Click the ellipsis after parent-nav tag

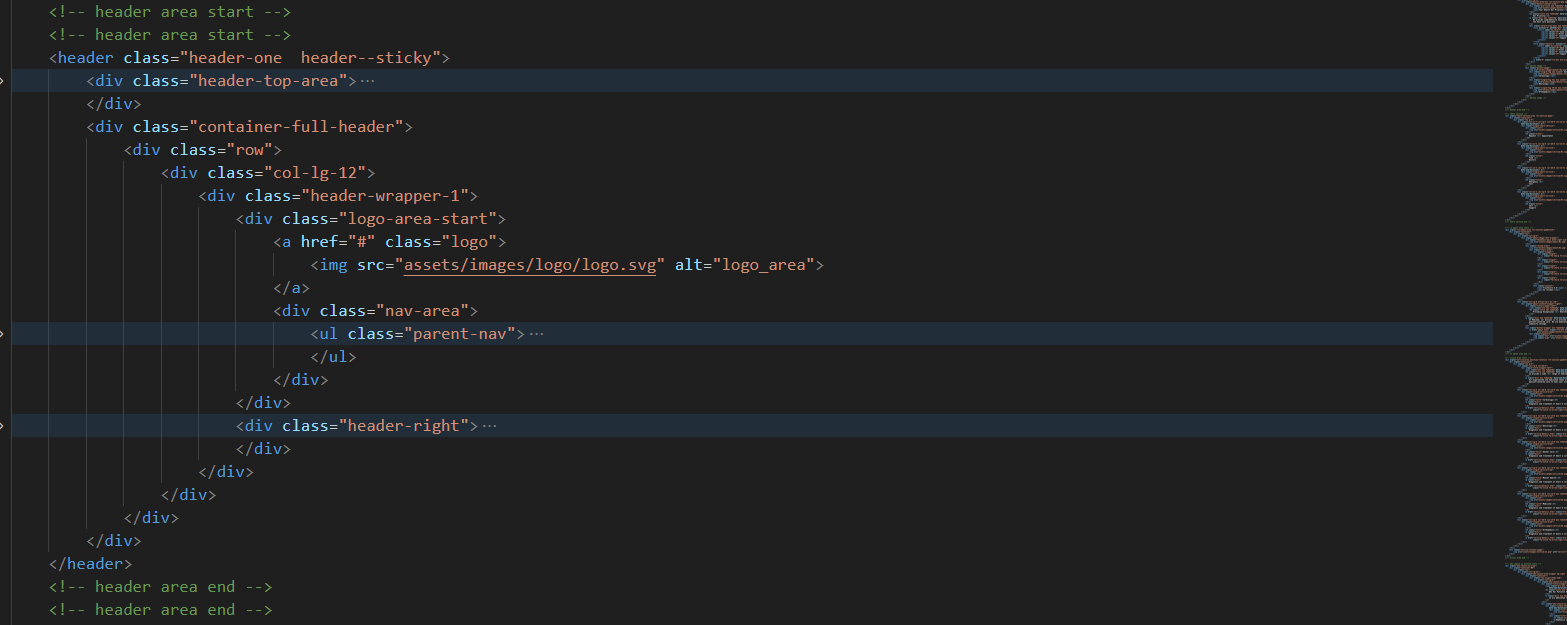click(536, 334)
